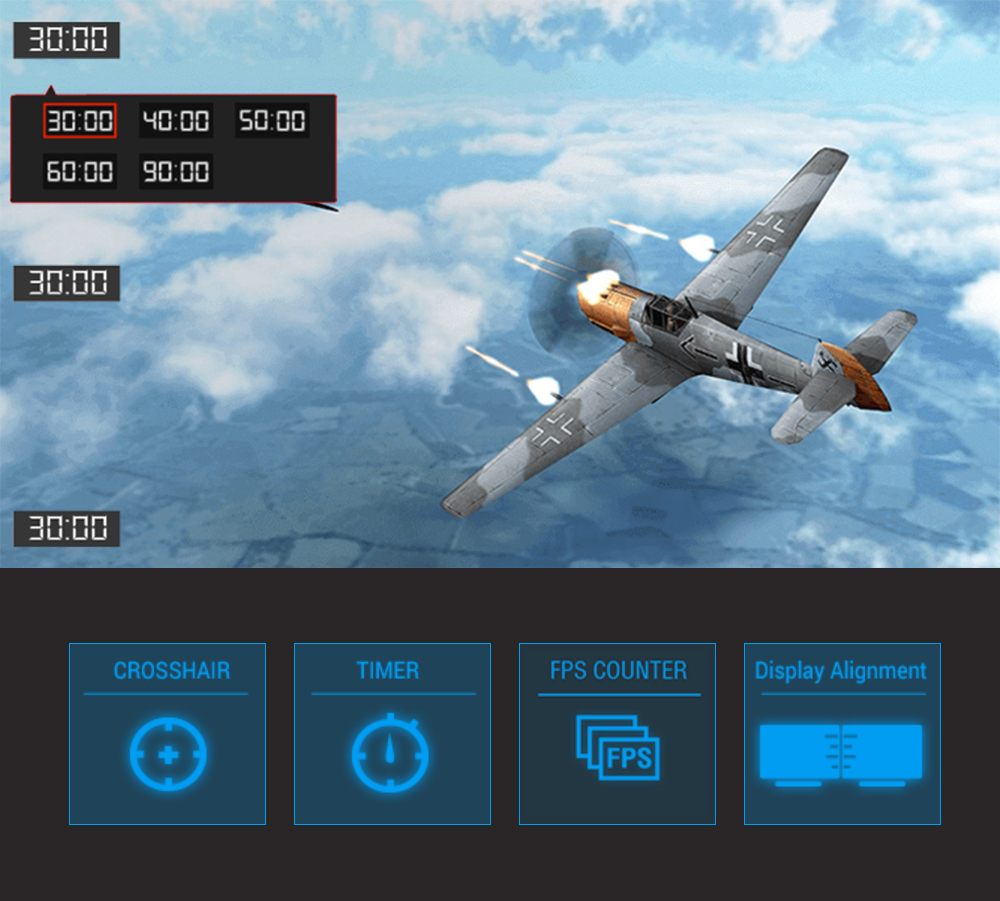This screenshot has height=901, width=1000.
Task: Set the timer to 60:00
Action: 80,172
